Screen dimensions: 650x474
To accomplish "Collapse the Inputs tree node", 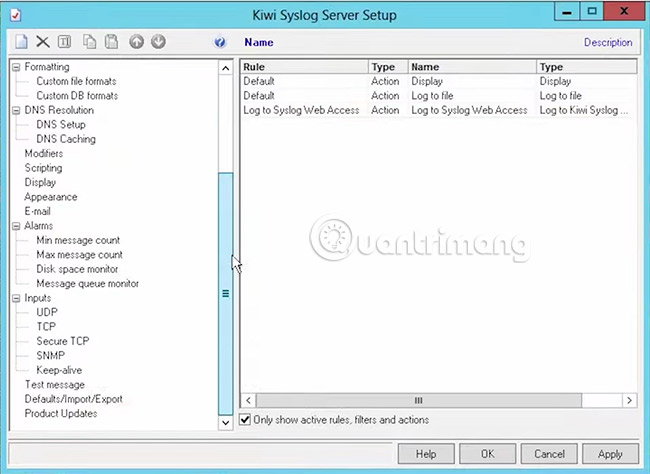I will click(x=16, y=298).
